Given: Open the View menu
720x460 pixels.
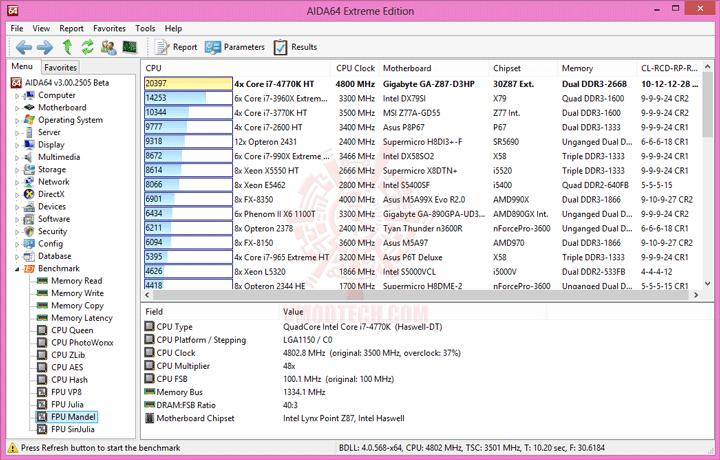Looking at the screenshot, I should point(41,28).
